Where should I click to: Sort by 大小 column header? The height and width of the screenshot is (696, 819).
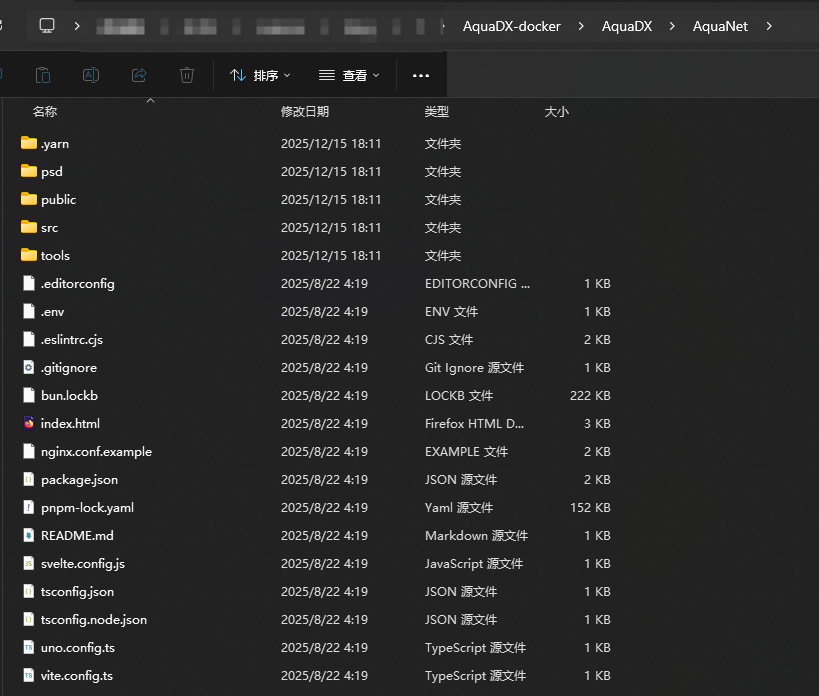tap(556, 111)
